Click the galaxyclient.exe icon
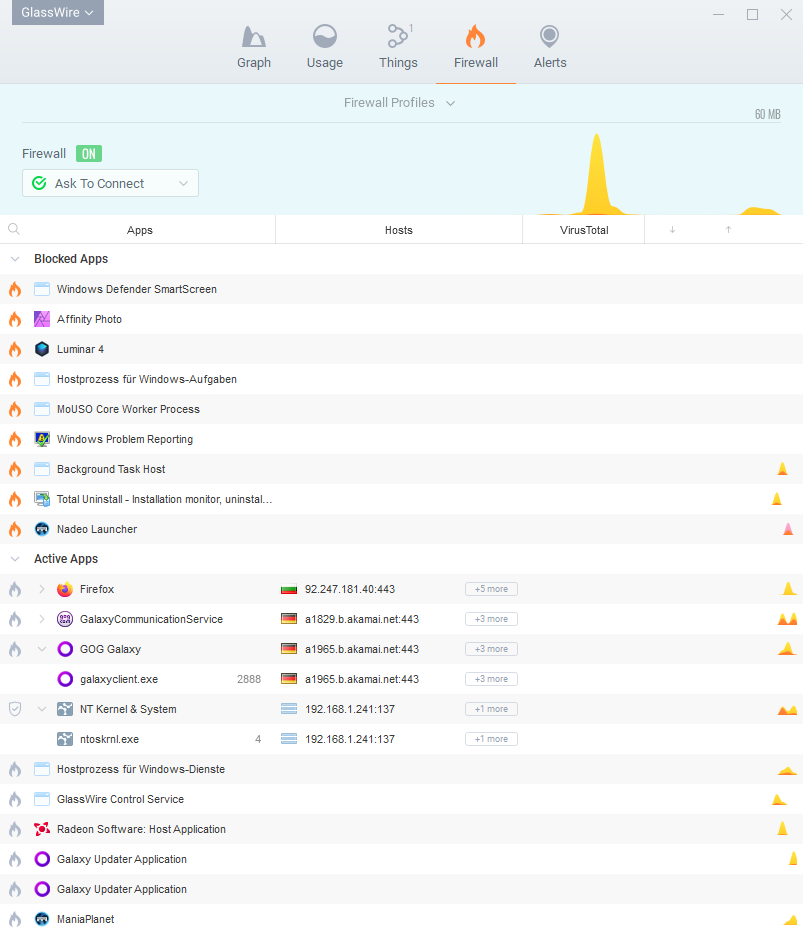The image size is (803, 937). (x=65, y=679)
